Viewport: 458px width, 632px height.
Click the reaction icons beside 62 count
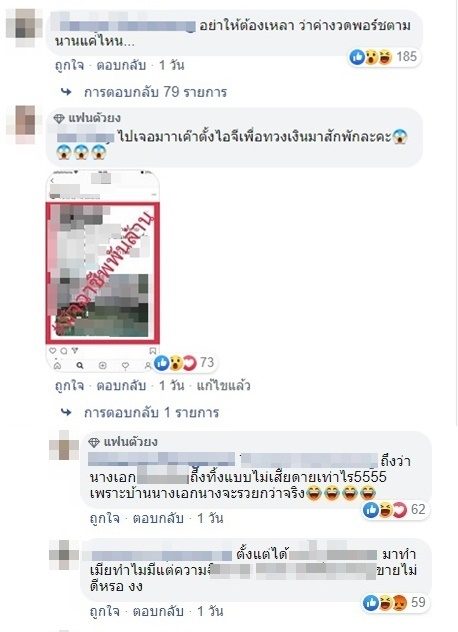tap(385, 510)
